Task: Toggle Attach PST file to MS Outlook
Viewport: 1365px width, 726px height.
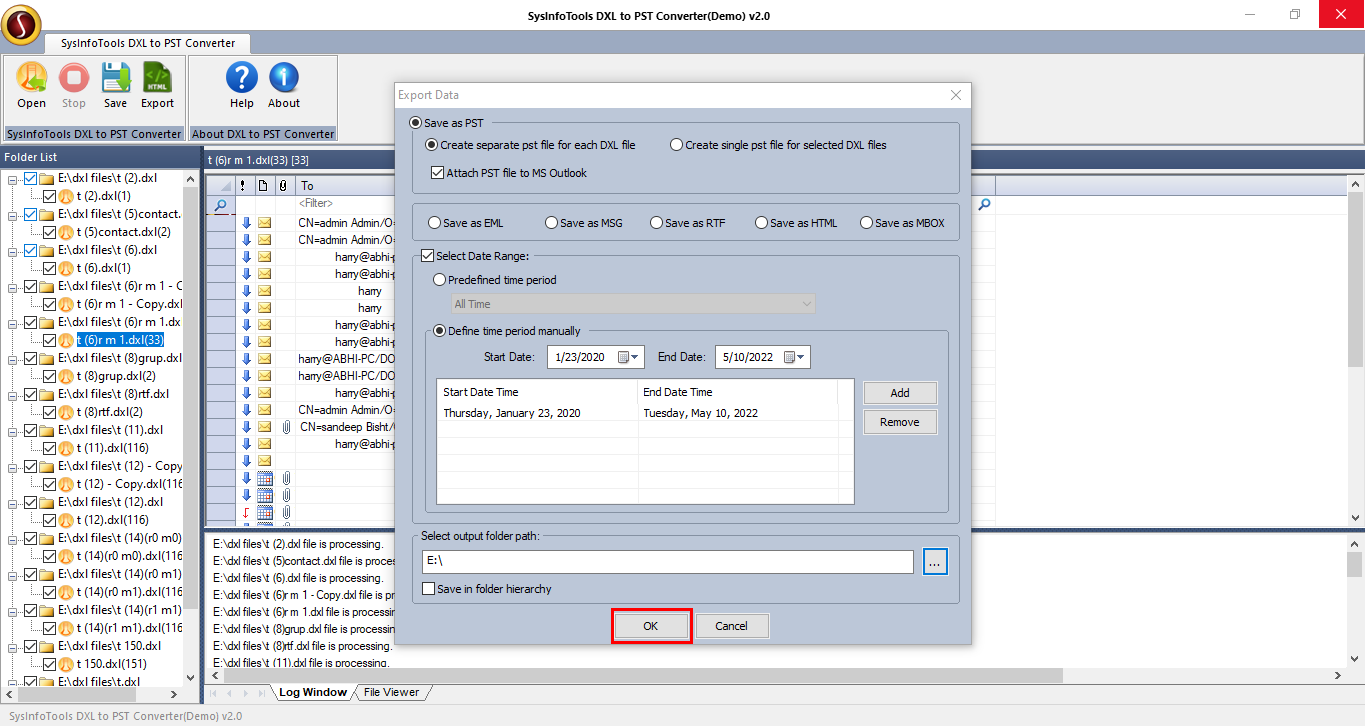Action: 437,173
